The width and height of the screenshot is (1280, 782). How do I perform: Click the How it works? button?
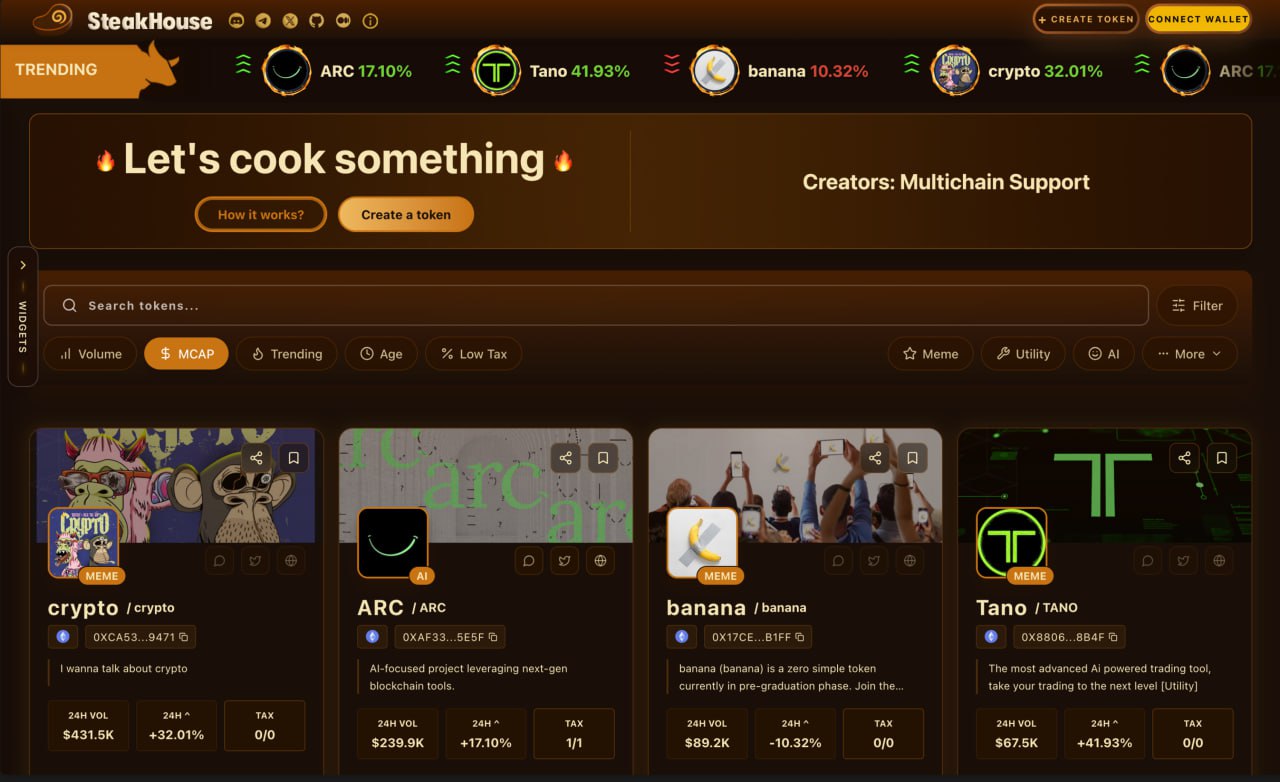click(261, 214)
